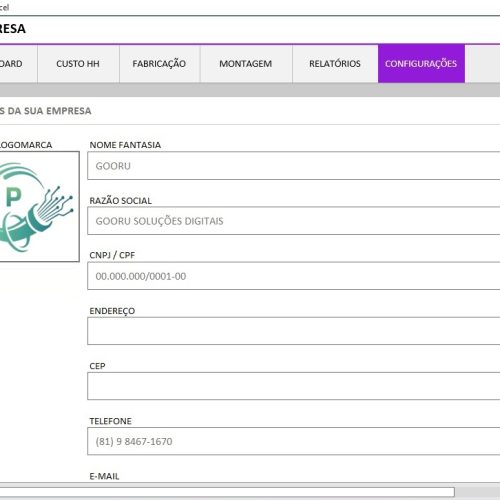Open the CUSTO HH tab

coord(78,63)
